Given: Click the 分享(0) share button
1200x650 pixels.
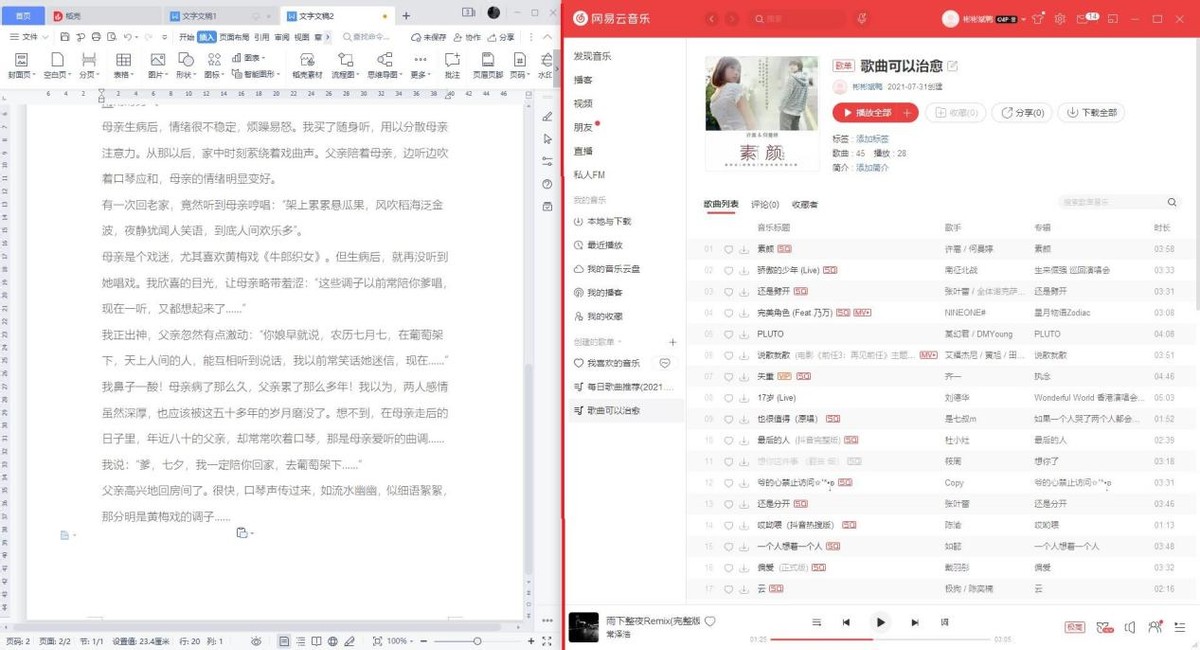Looking at the screenshot, I should click(x=1022, y=113).
